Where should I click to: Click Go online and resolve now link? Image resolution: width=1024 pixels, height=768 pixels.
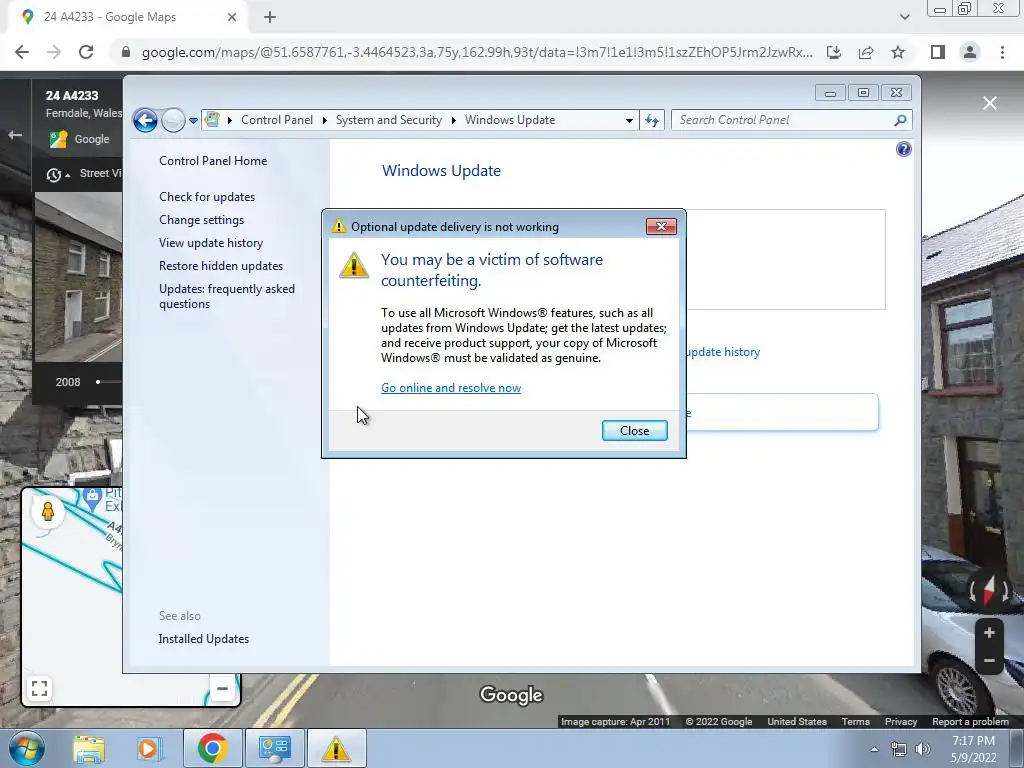451,388
